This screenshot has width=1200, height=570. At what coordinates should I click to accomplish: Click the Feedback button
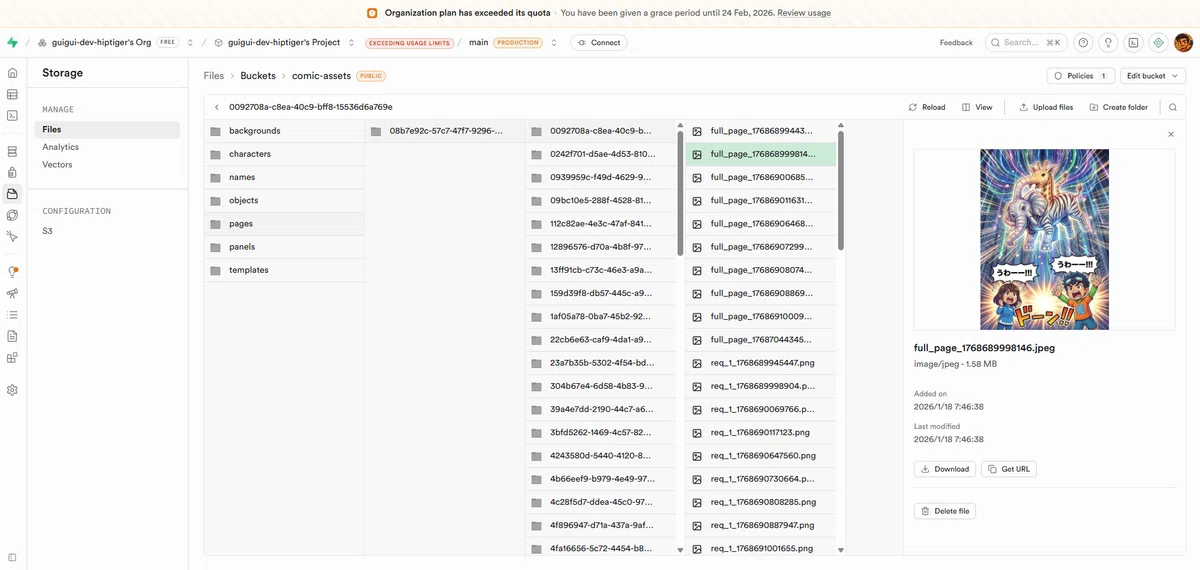pos(956,43)
